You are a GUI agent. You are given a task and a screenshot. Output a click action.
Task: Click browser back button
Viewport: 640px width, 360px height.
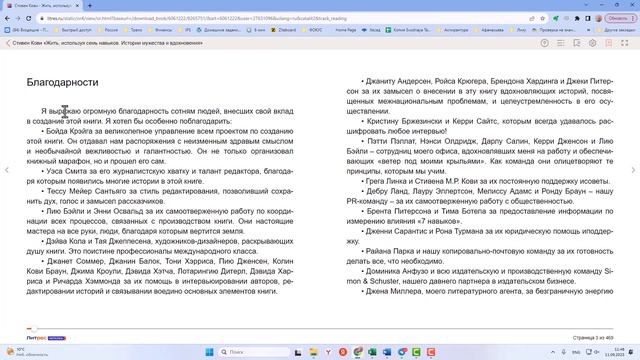(x=7, y=18)
